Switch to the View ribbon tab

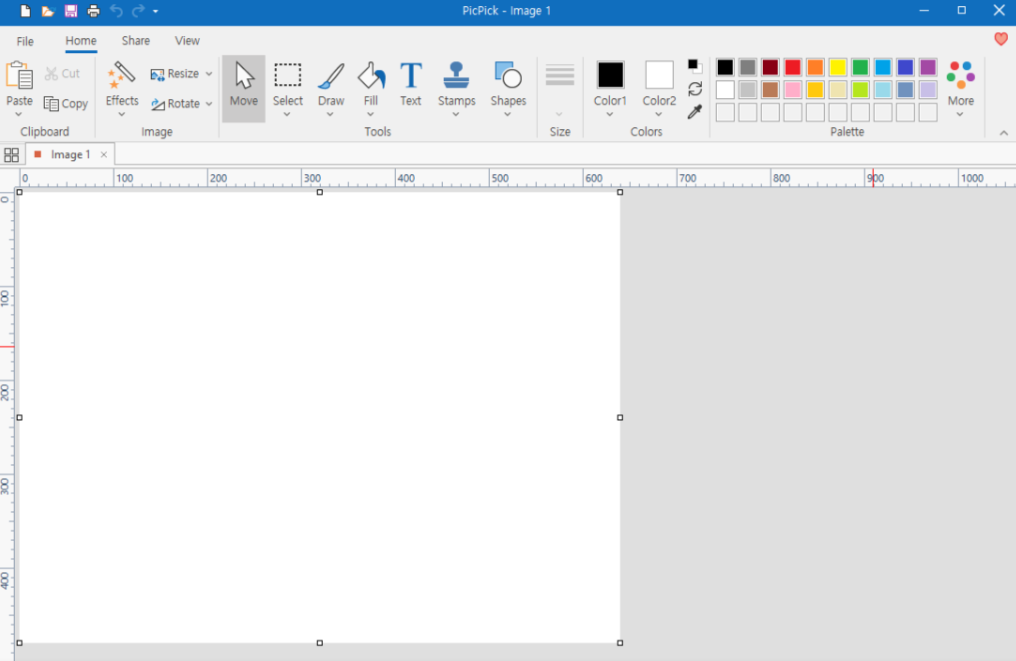pyautogui.click(x=187, y=41)
